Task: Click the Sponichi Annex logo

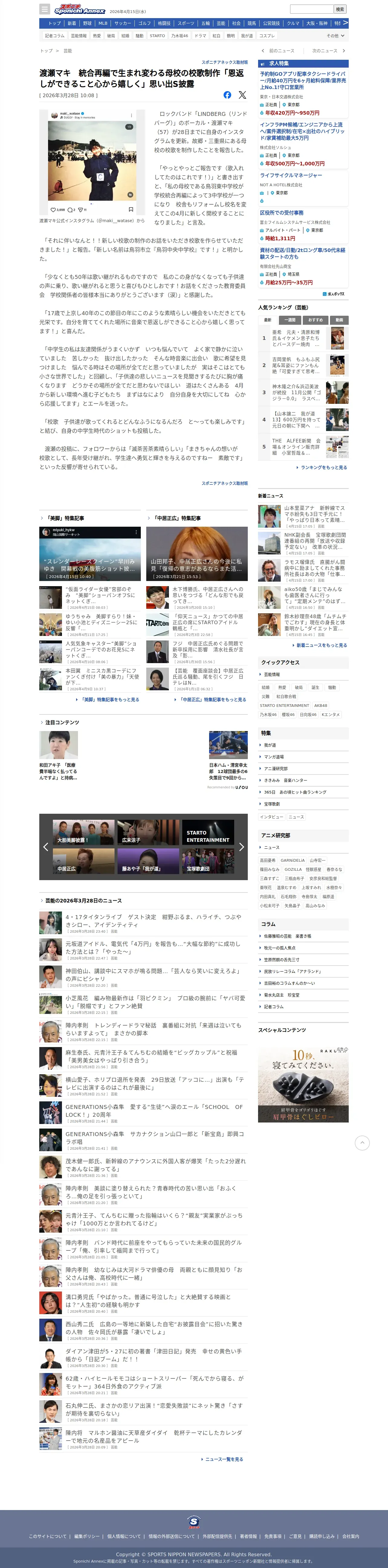Action: [79, 10]
